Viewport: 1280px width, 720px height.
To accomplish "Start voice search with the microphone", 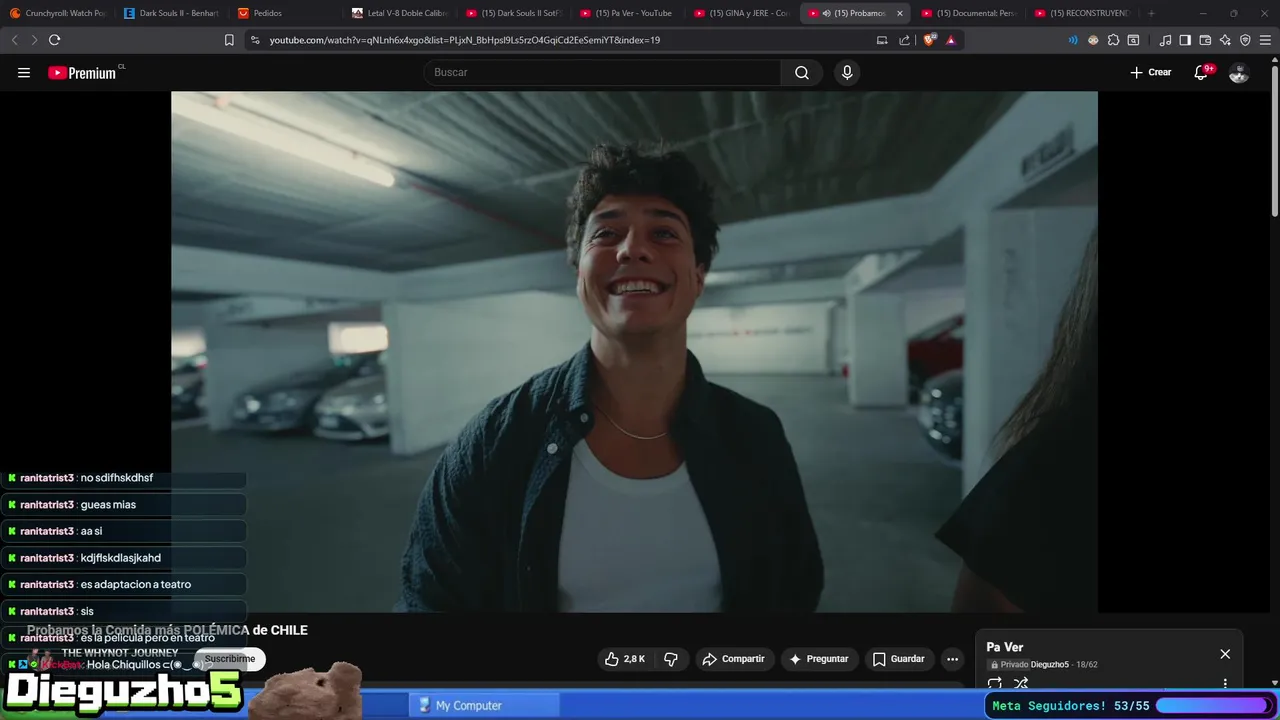I will [x=847, y=72].
